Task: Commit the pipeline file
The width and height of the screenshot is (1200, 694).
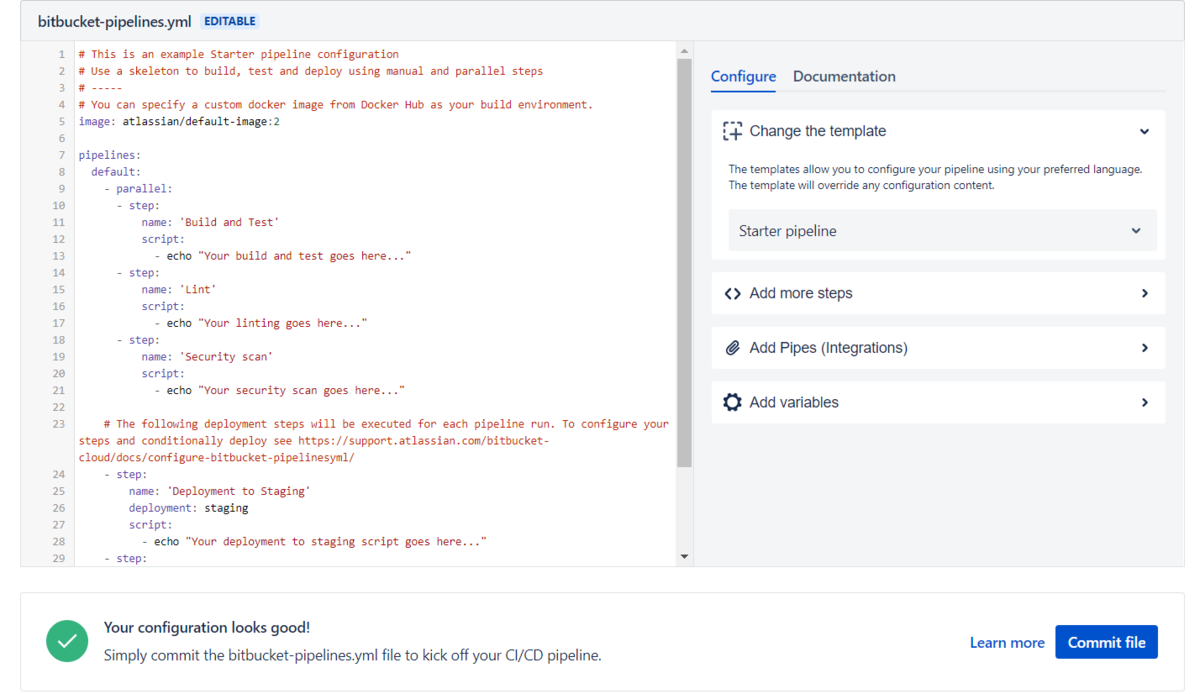Action: point(1106,642)
